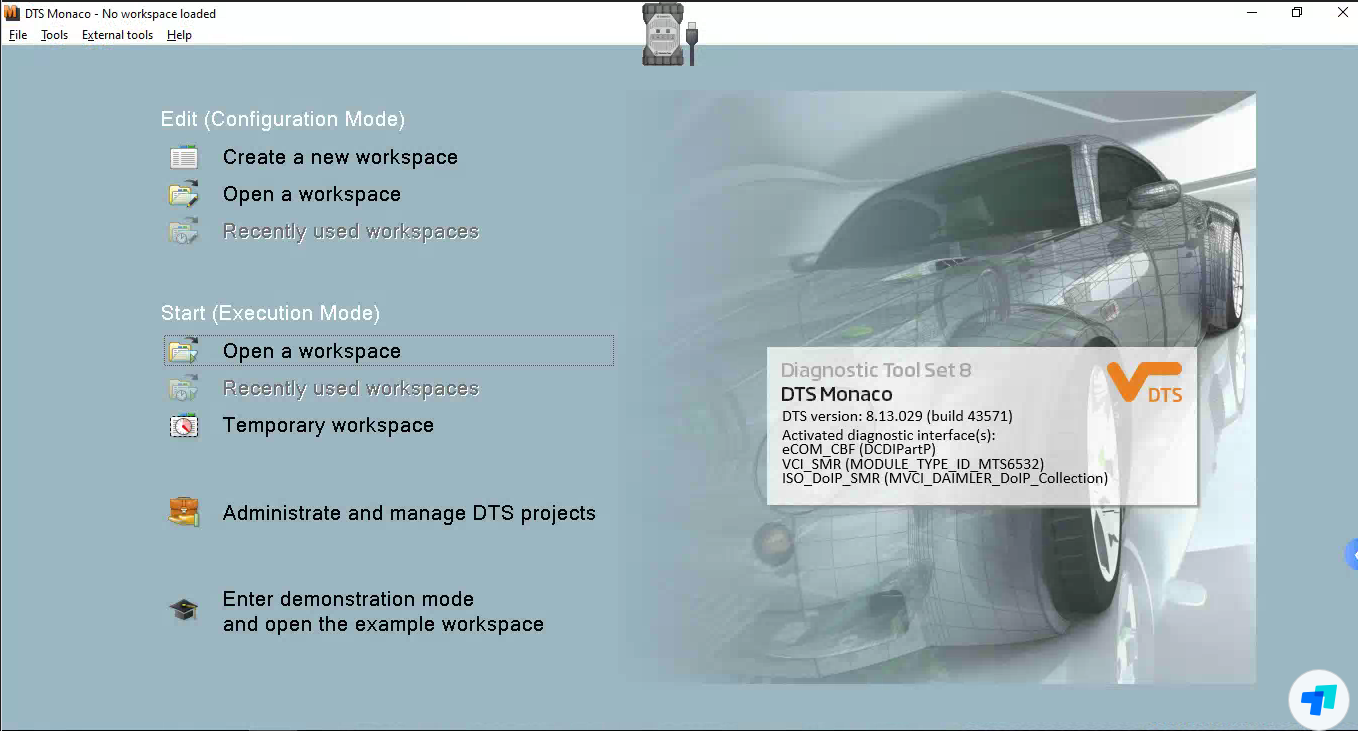The image size is (1358, 731).
Task: Click the blue arrow tab on right edge
Action: pyautogui.click(x=1352, y=553)
